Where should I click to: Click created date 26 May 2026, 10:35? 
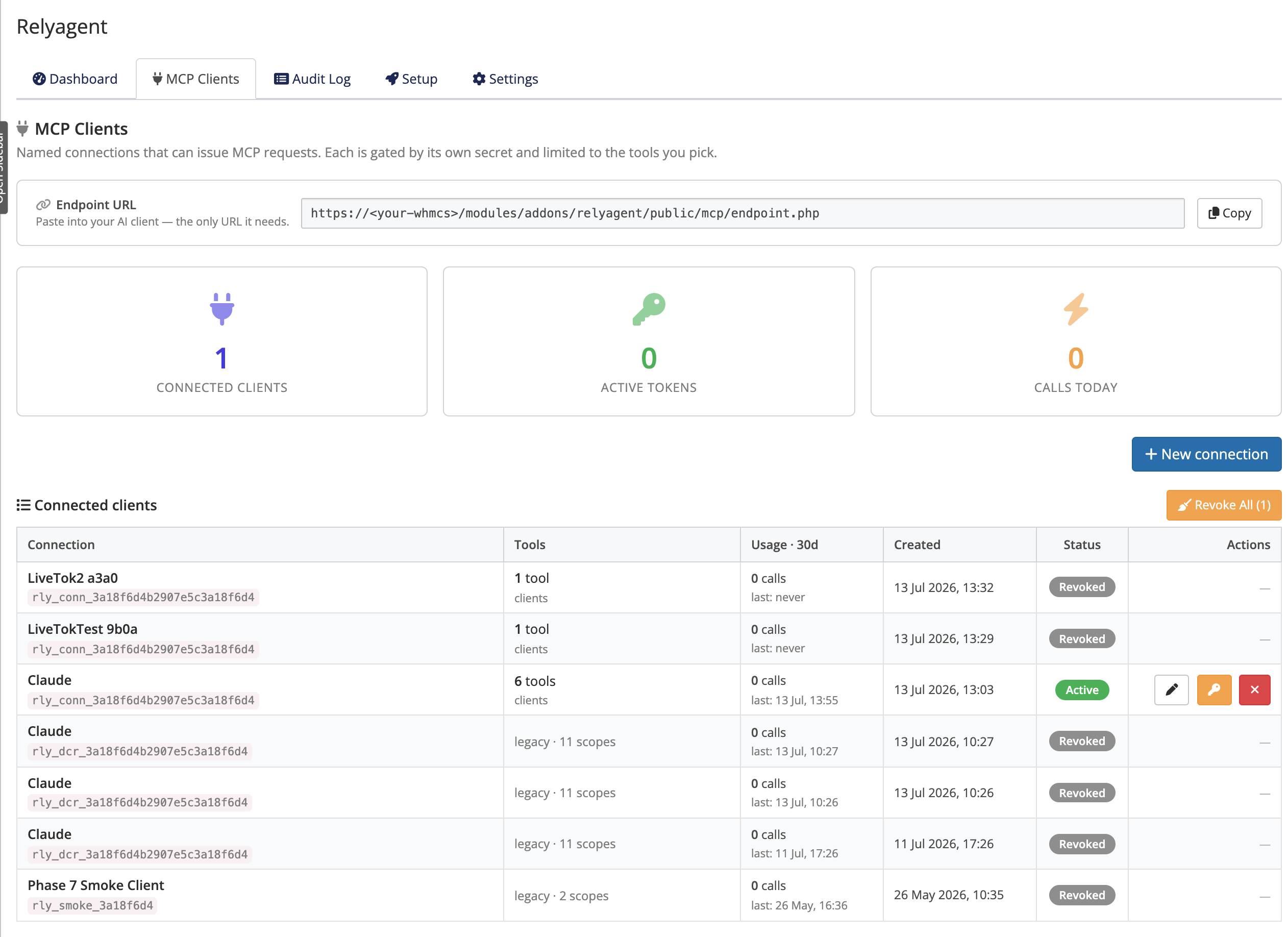click(949, 895)
